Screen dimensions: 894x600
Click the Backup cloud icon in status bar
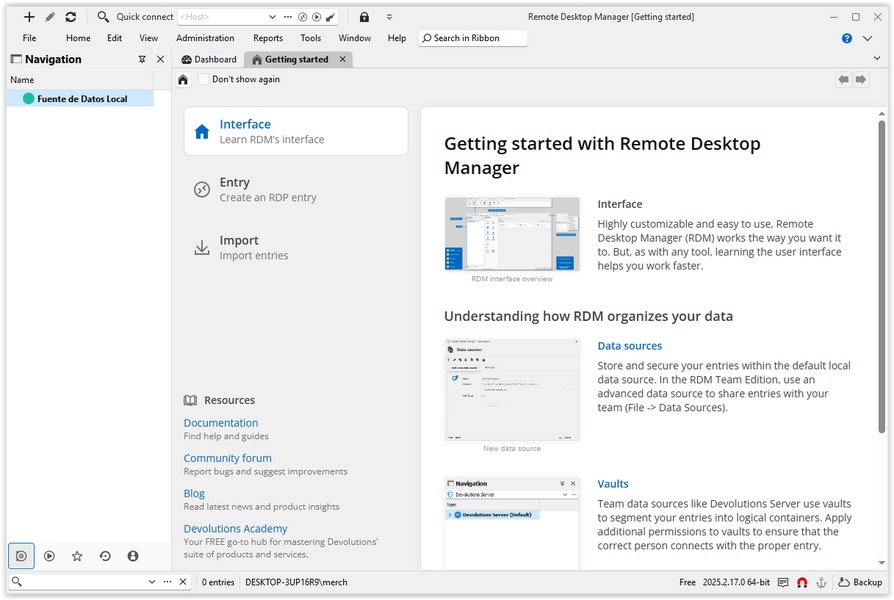click(x=845, y=582)
